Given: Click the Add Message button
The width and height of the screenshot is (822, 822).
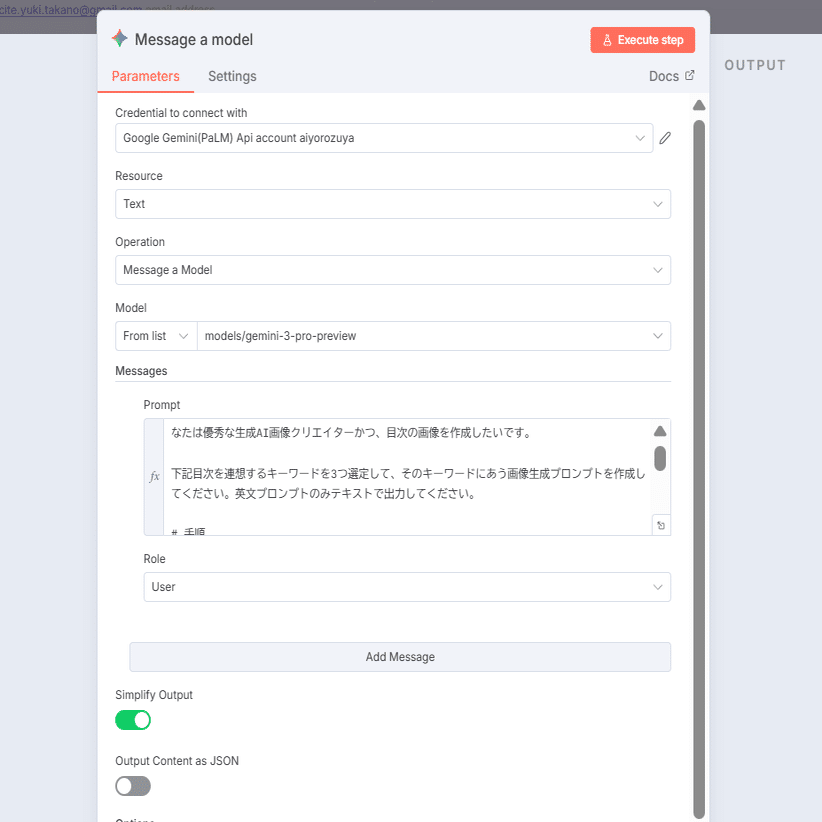Looking at the screenshot, I should point(400,657).
